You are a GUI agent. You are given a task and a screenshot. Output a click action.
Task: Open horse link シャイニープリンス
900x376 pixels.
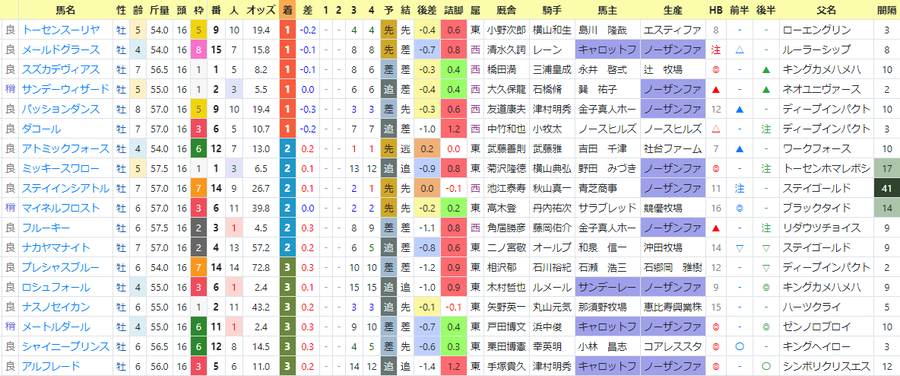click(x=65, y=347)
